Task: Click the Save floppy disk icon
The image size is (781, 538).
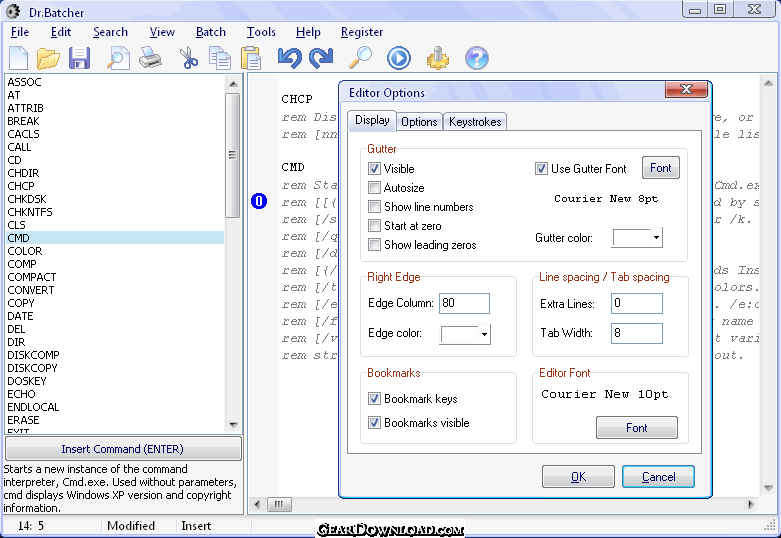Action: [x=79, y=58]
